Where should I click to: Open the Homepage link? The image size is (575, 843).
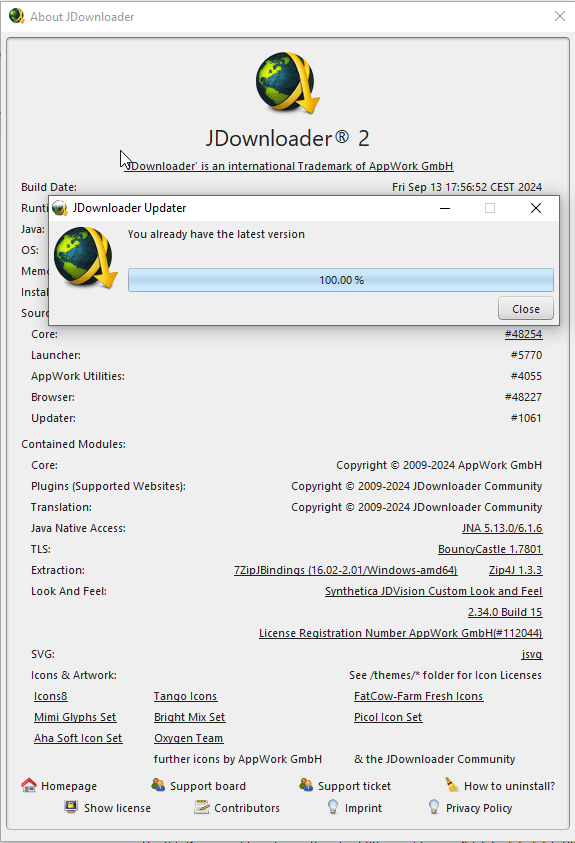[x=69, y=786]
